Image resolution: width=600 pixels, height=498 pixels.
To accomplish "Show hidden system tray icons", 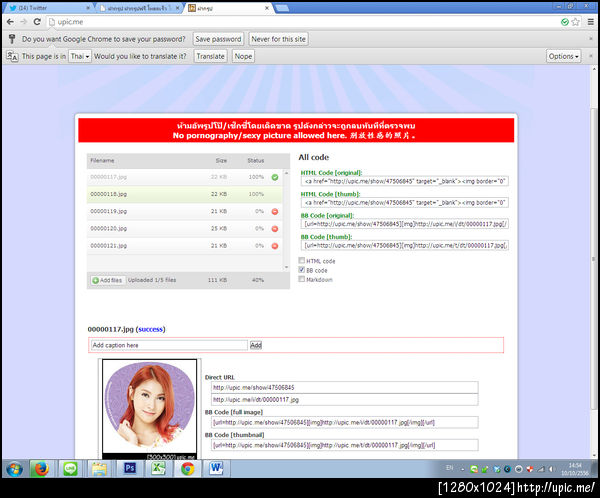I will tap(463, 469).
